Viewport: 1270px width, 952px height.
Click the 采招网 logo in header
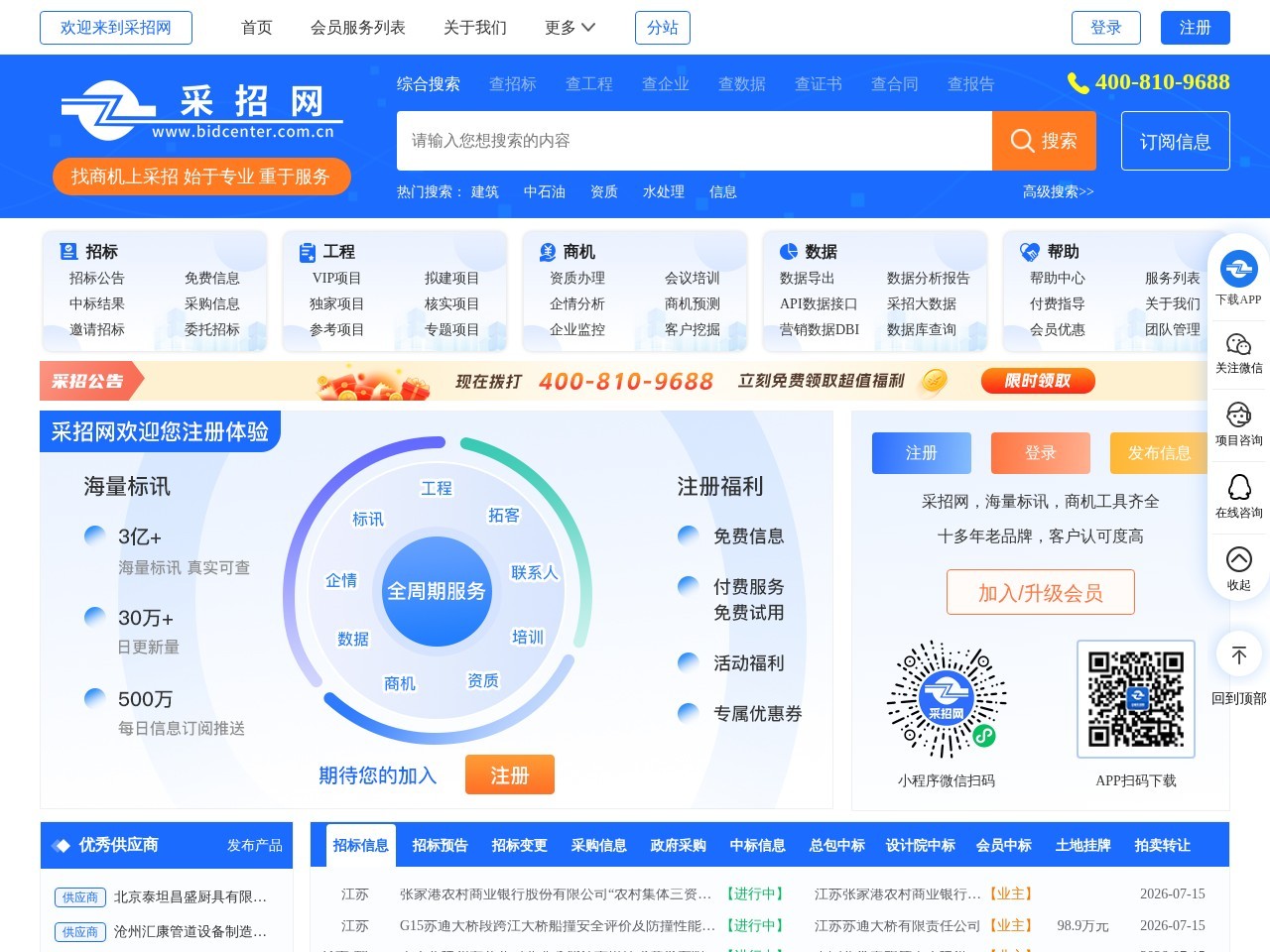tap(201, 111)
